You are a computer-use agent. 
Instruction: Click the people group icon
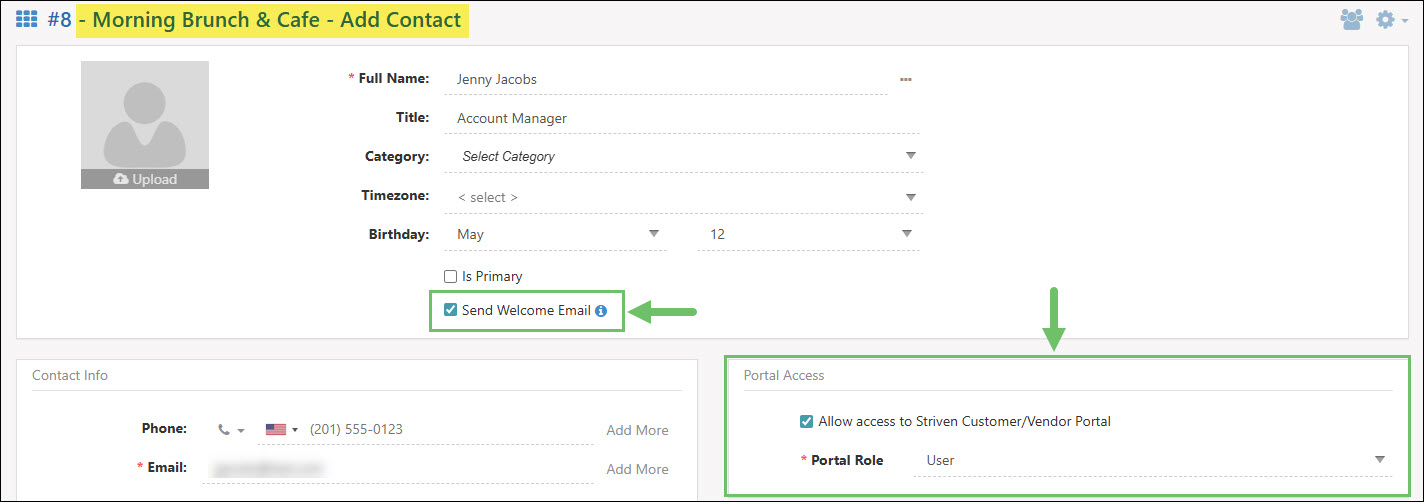click(1351, 19)
